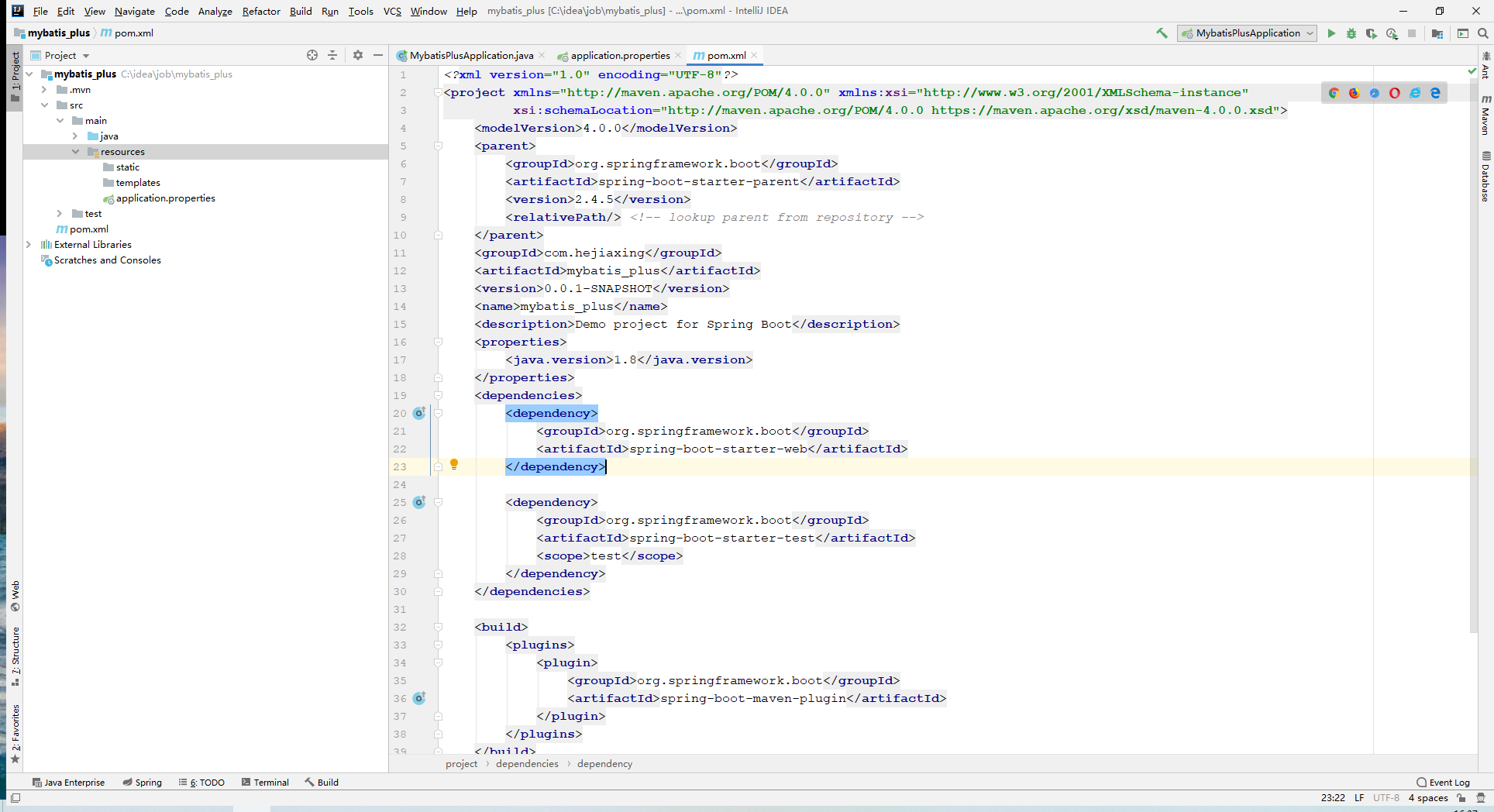Expand the test folder
Image resolution: width=1494 pixels, height=812 pixels.
(60, 214)
